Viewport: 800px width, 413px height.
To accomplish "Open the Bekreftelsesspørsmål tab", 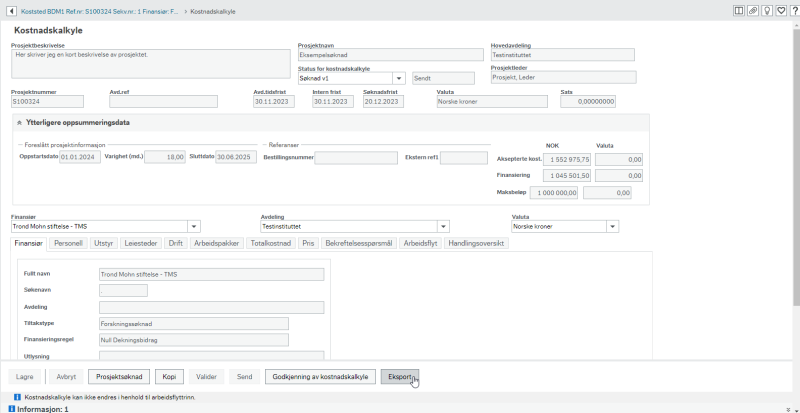I will click(x=359, y=244).
